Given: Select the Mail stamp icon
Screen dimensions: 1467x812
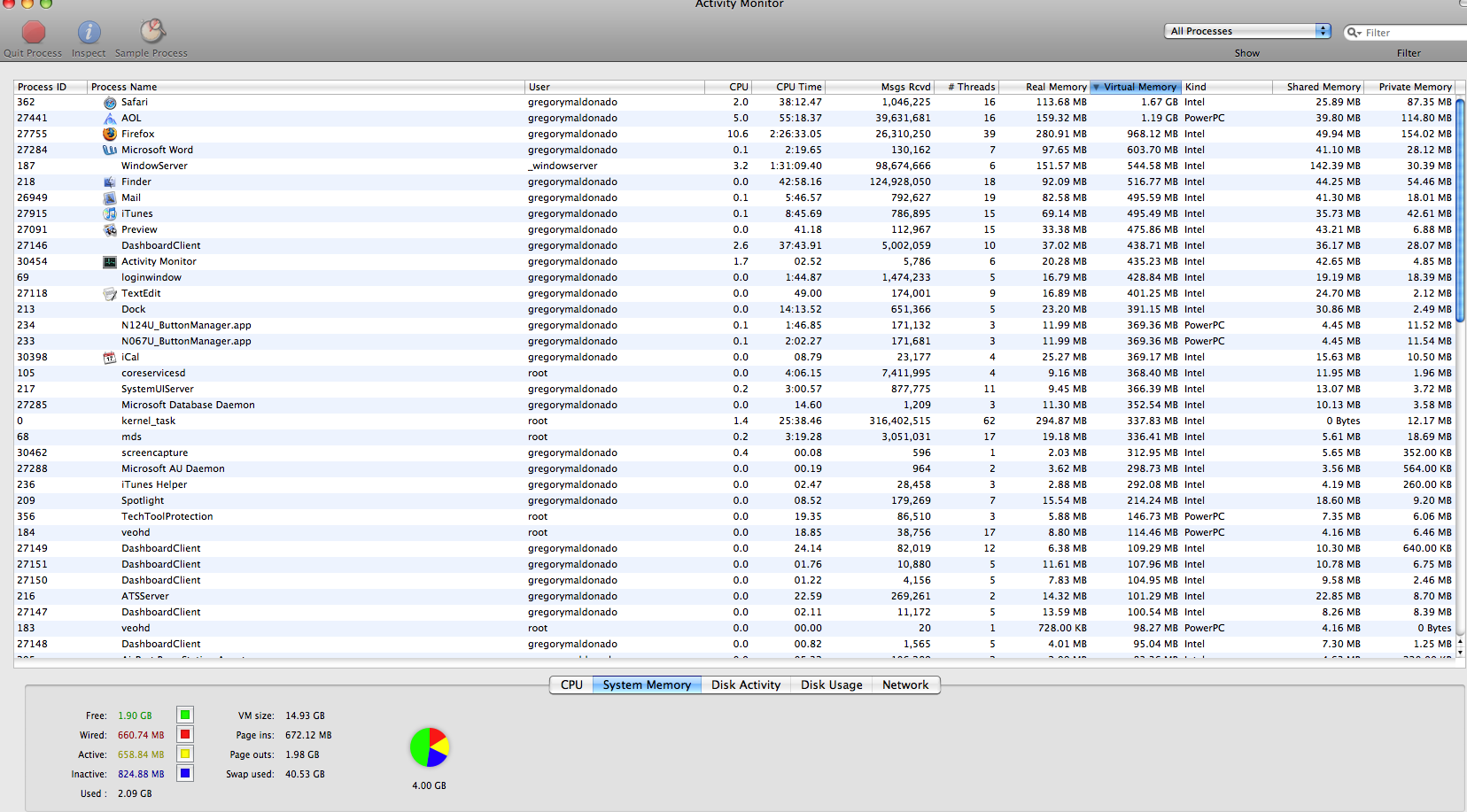Looking at the screenshot, I should point(110,198).
